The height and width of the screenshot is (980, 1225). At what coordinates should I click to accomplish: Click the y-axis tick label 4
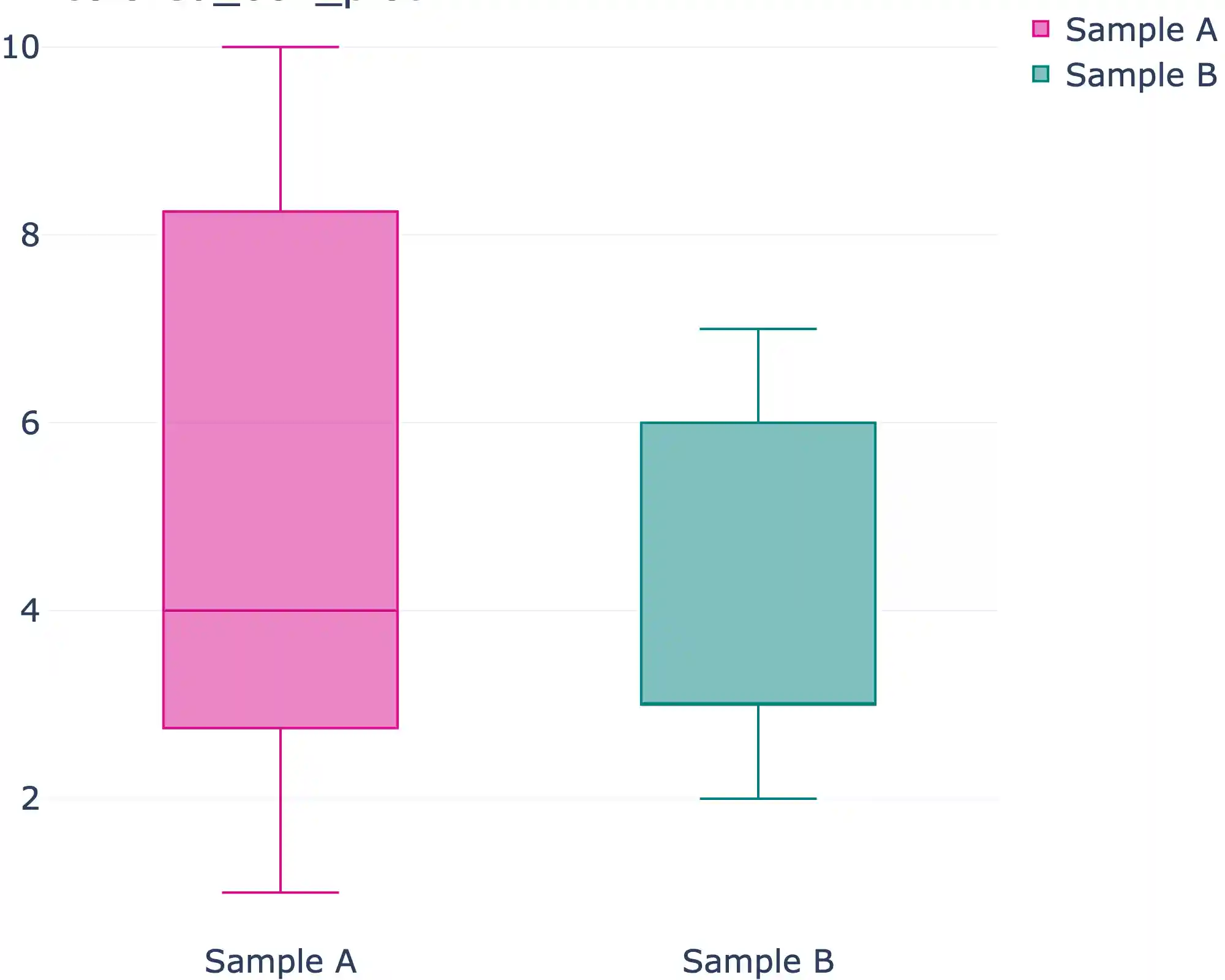click(x=29, y=610)
